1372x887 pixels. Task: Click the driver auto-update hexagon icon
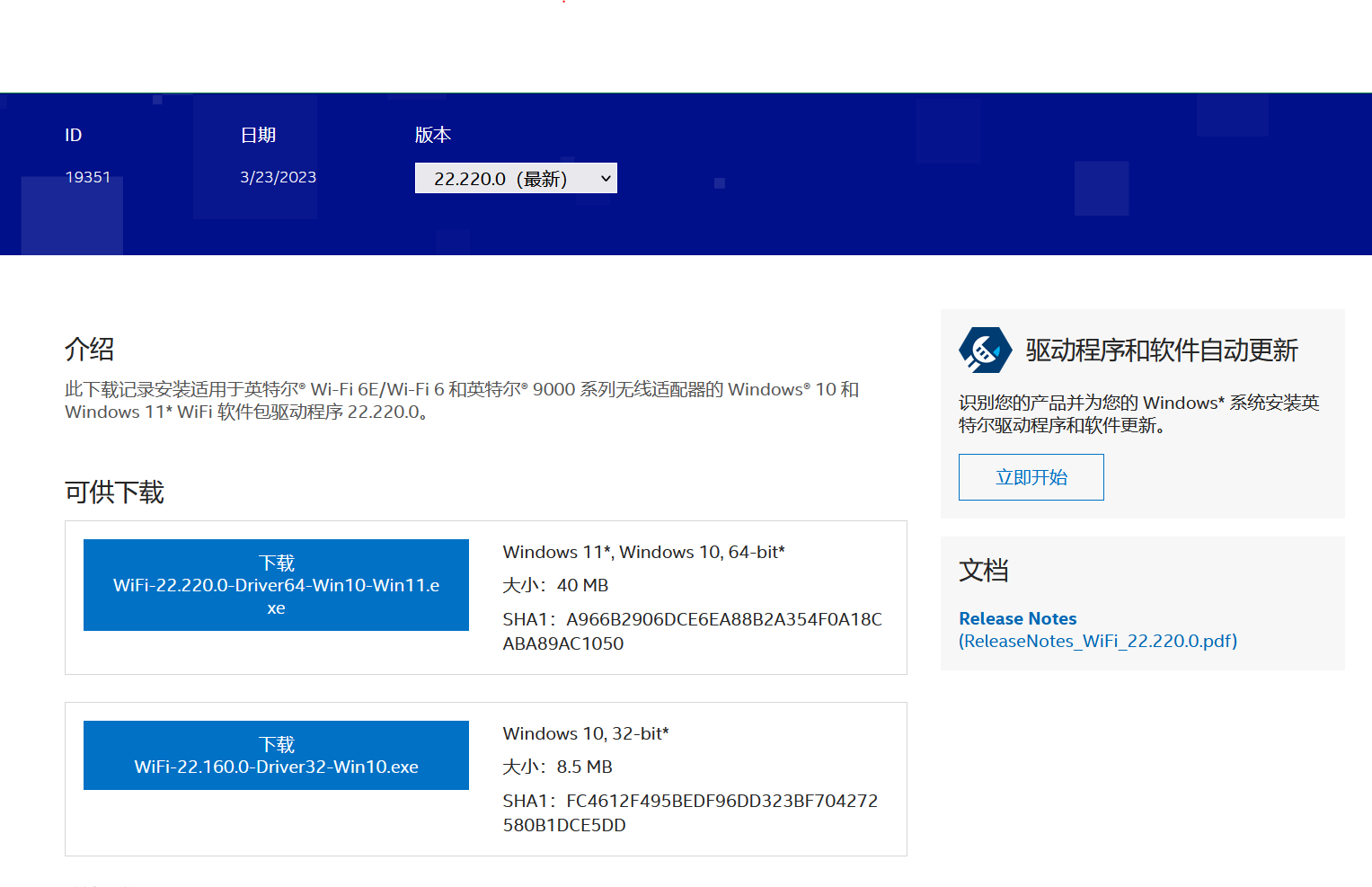[x=985, y=350]
